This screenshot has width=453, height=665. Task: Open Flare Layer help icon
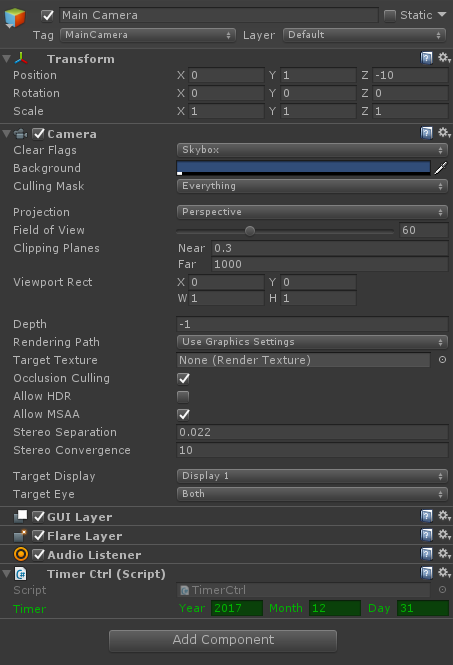coord(426,535)
